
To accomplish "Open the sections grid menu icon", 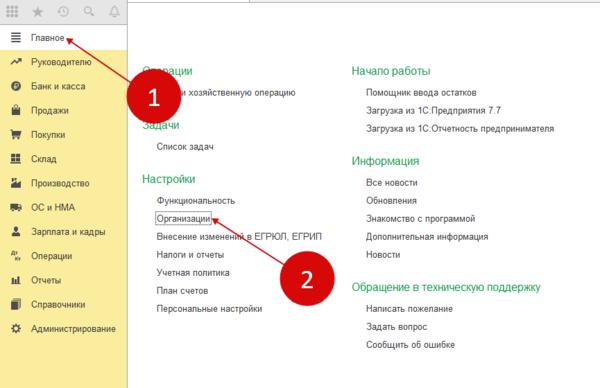I will pos(12,11).
